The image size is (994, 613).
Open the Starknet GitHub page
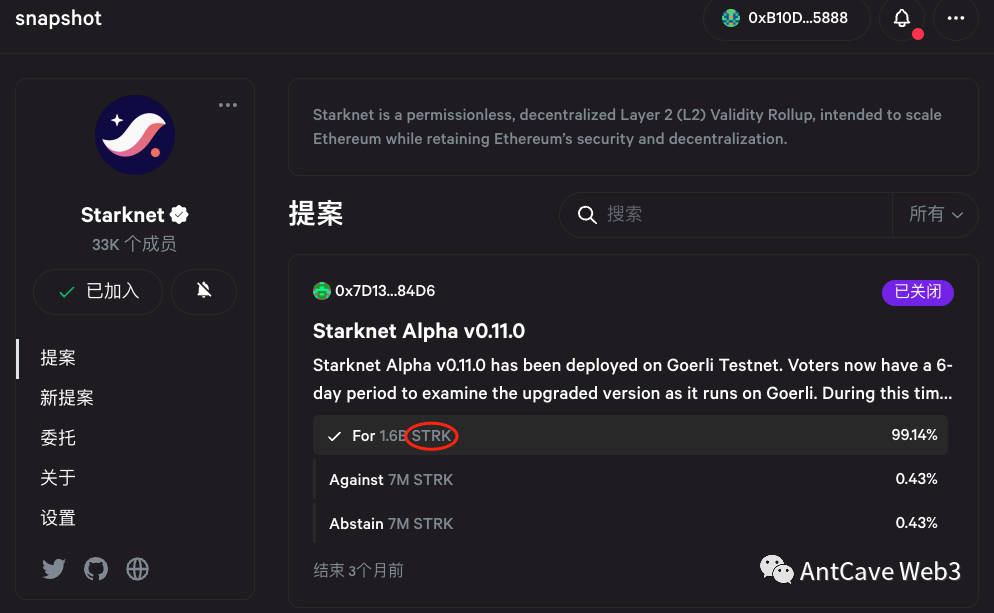(95, 568)
